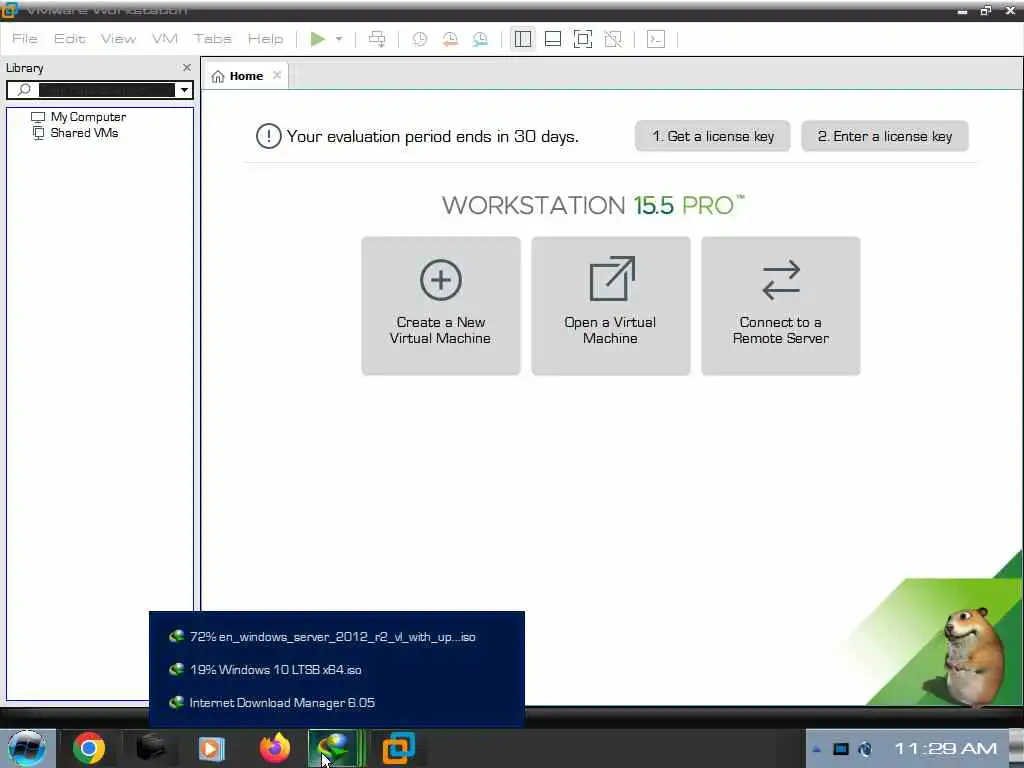Expand the Library search dropdown arrow
Screen dimensions: 1024x768
coord(184,89)
